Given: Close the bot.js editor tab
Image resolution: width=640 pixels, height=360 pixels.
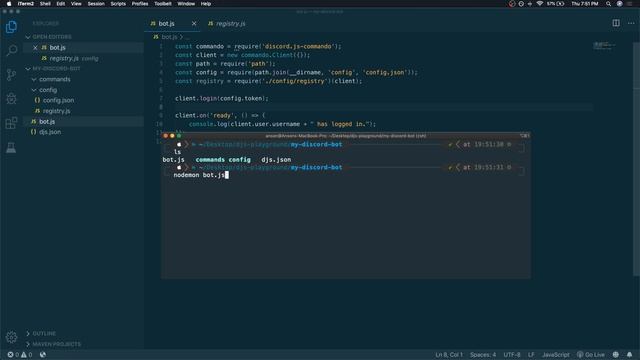Looking at the screenshot, I should coord(194,24).
